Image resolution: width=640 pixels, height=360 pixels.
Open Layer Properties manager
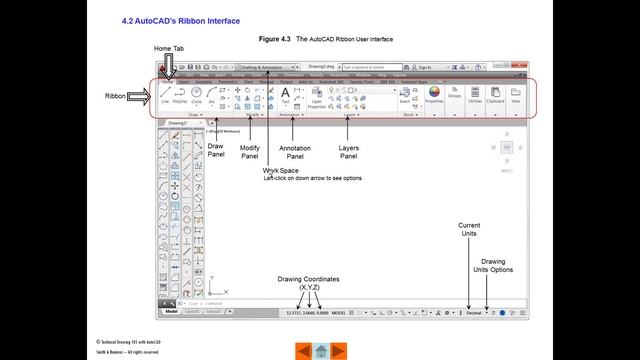coord(316,97)
